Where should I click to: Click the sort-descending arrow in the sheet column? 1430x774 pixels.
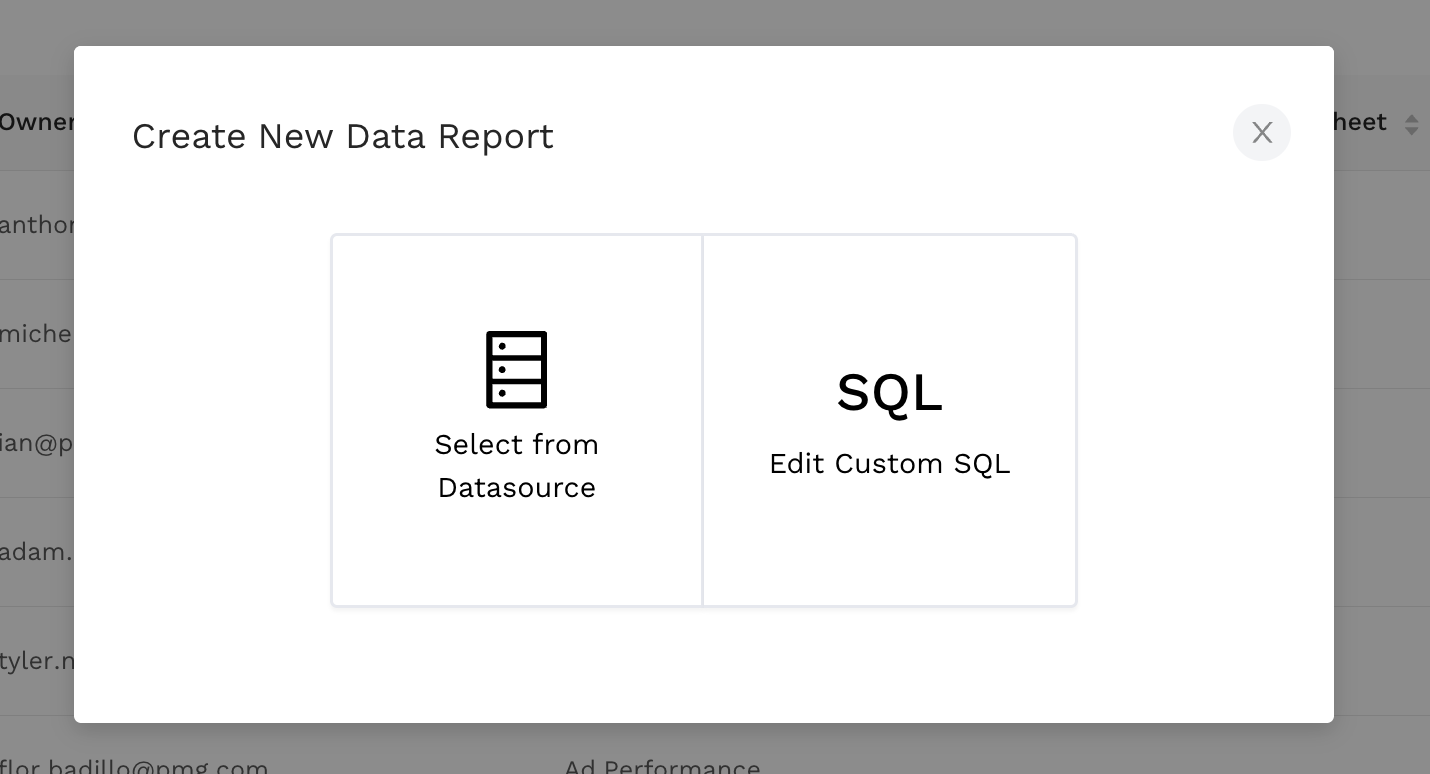click(x=1411, y=131)
